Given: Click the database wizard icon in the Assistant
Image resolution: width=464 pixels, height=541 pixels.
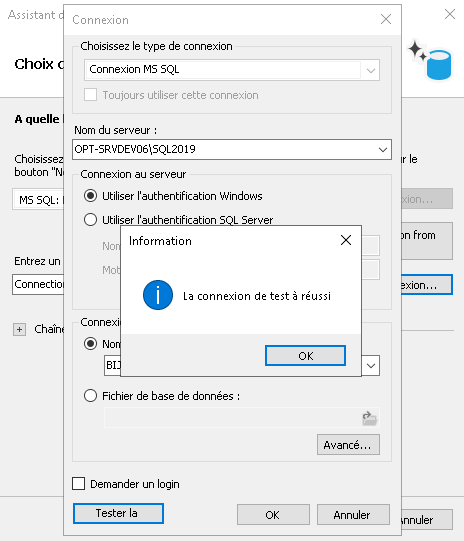Looking at the screenshot, I should pos(430,60).
